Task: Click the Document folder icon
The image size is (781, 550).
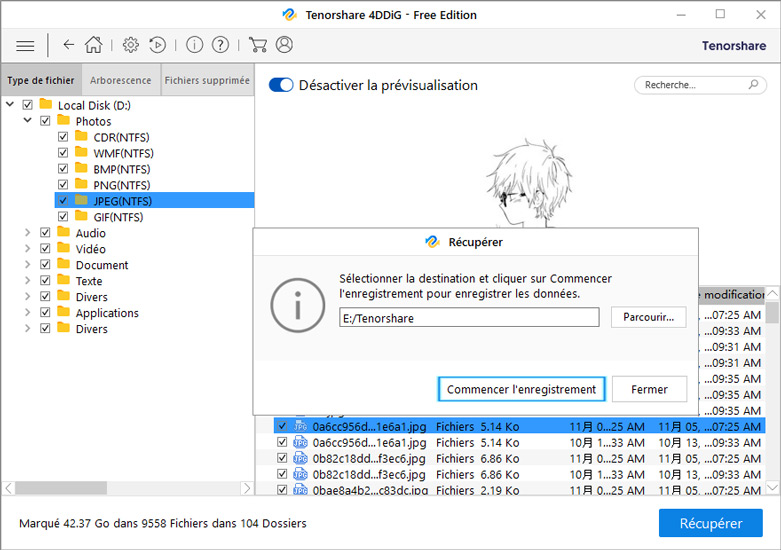Action: pos(63,264)
